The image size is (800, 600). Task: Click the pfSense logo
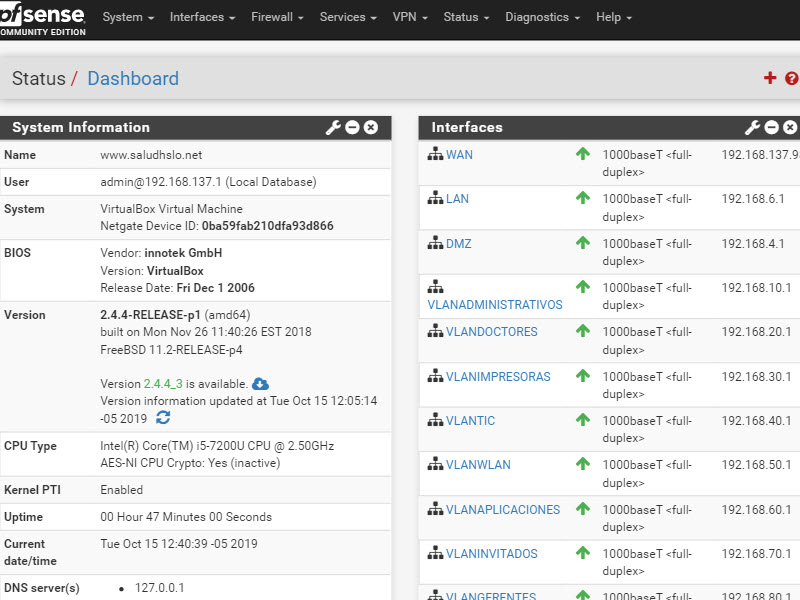43,19
